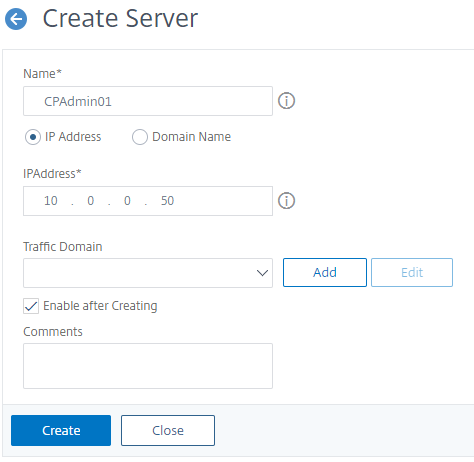Click the Close button
Image resolution: width=474 pixels, height=462 pixels.
[168, 430]
